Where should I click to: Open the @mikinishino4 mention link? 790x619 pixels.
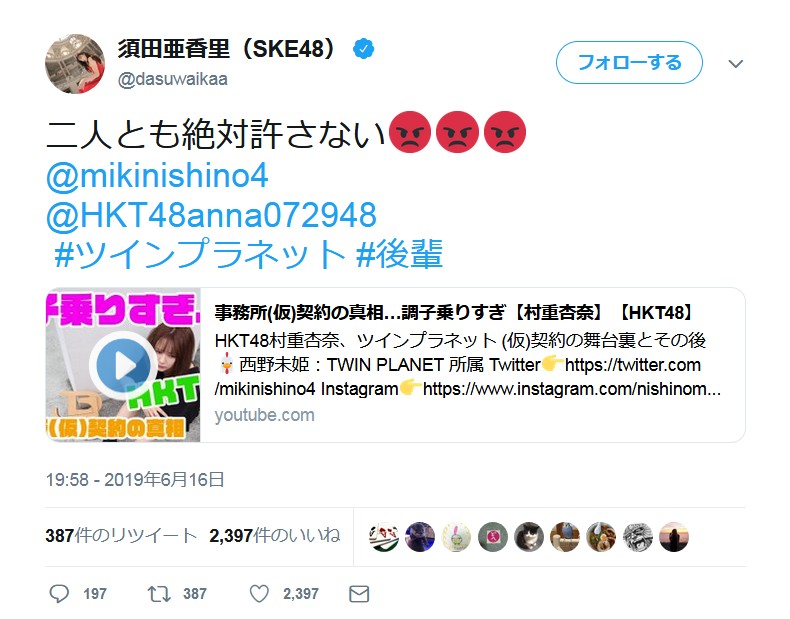click(x=157, y=176)
